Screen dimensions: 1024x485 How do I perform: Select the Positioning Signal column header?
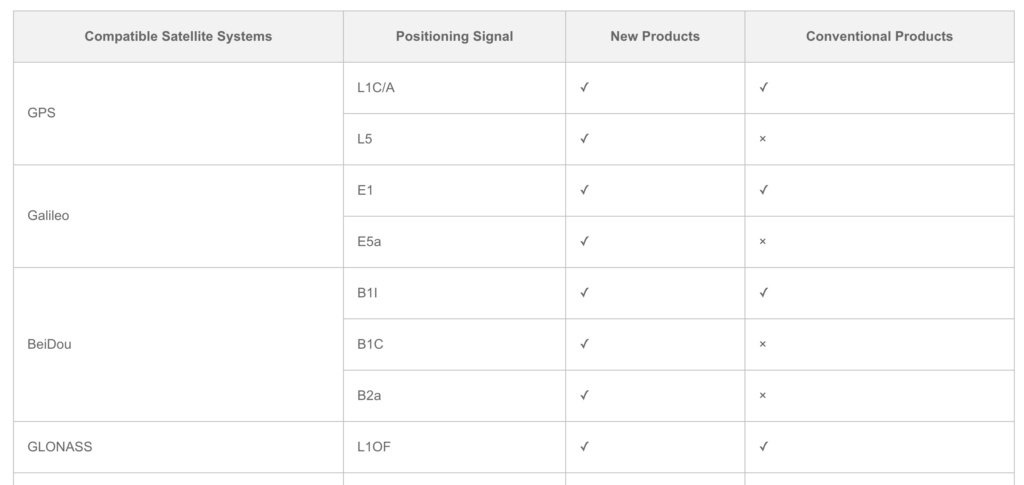click(455, 37)
